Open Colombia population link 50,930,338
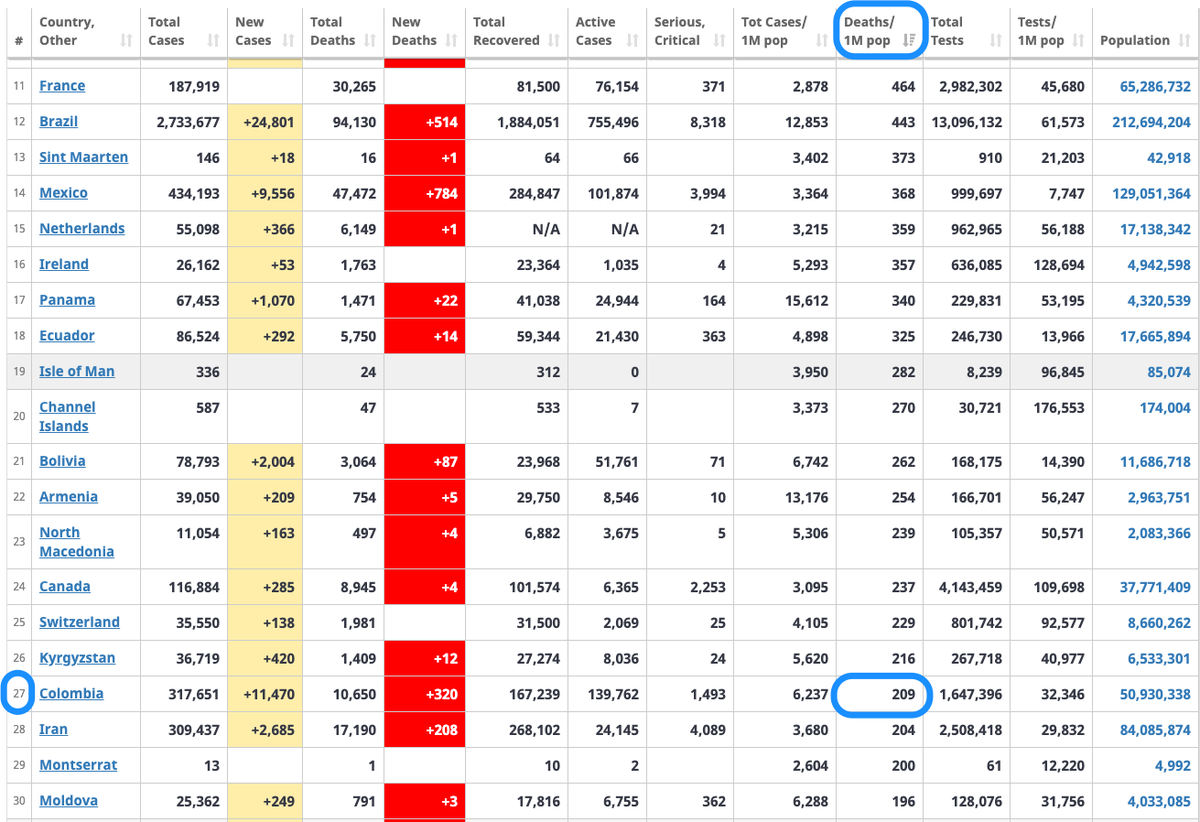Image resolution: width=1200 pixels, height=822 pixels. click(1155, 694)
